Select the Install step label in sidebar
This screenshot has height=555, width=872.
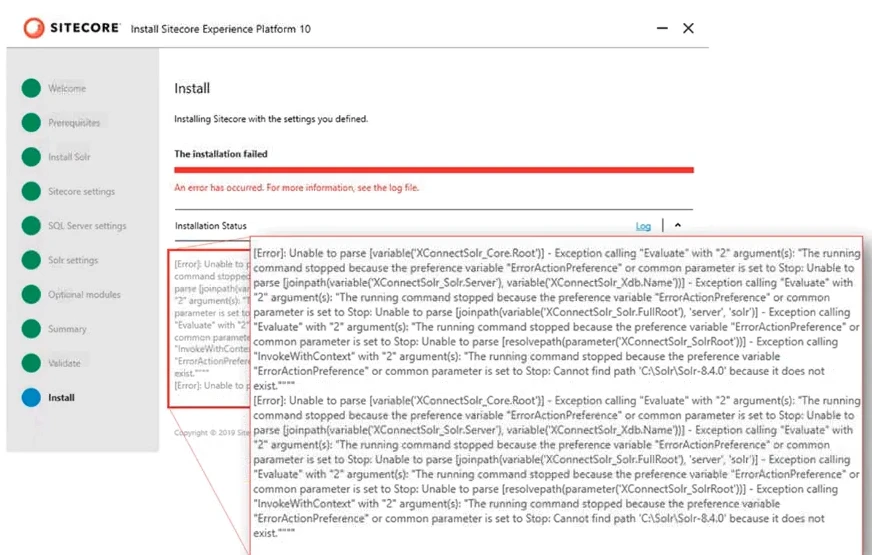coord(61,398)
